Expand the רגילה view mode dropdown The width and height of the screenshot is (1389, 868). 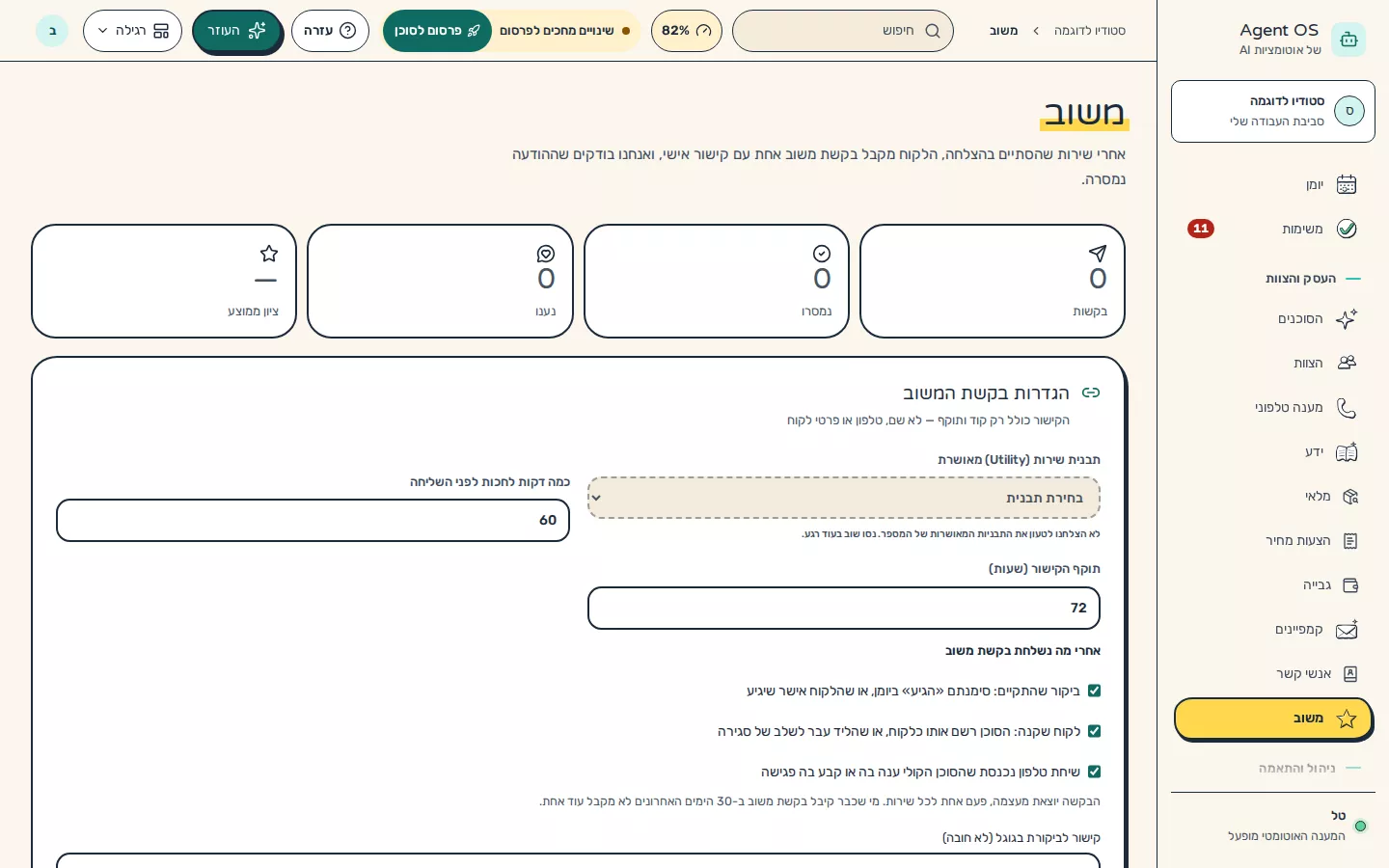132,31
